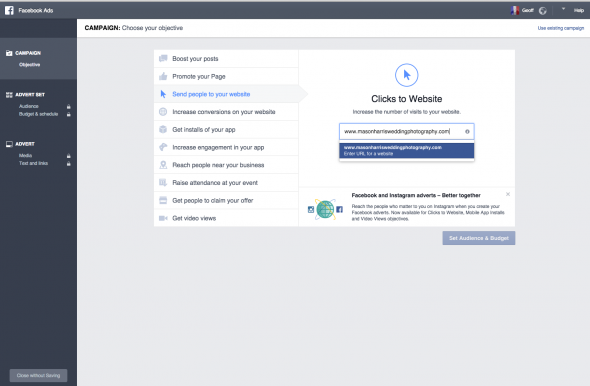
Task: Click the Get video views camera icon
Action: pos(163,218)
